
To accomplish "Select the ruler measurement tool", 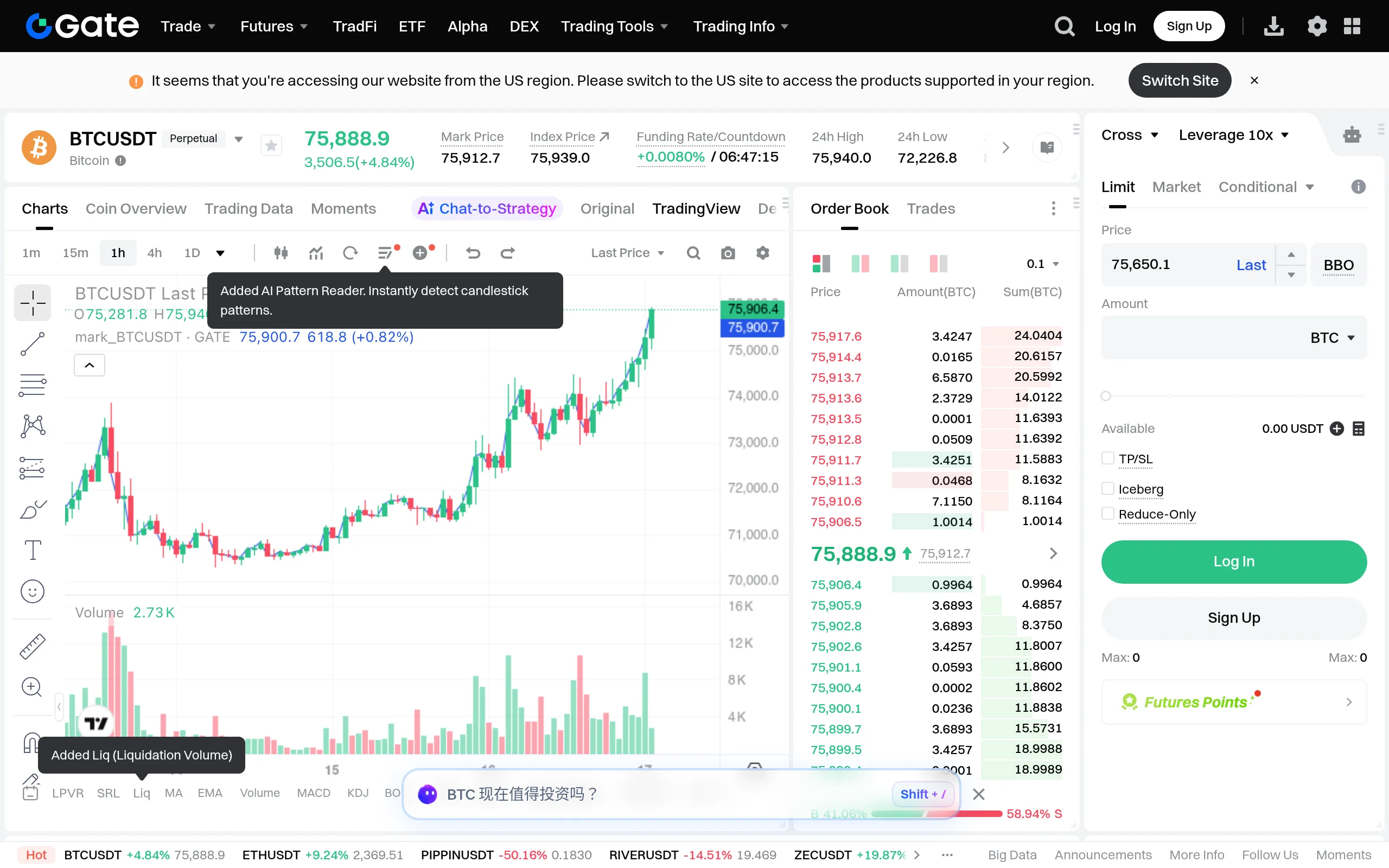I will [x=32, y=646].
